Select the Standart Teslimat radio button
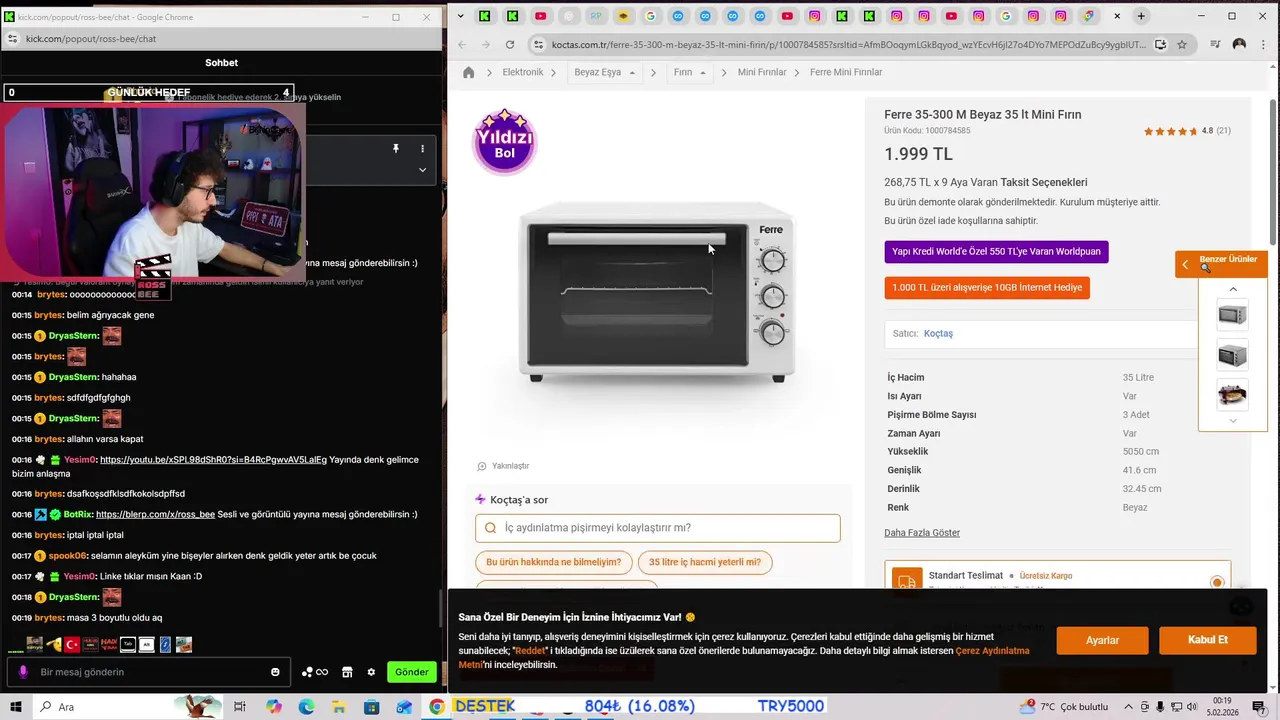 pyautogui.click(x=1217, y=582)
